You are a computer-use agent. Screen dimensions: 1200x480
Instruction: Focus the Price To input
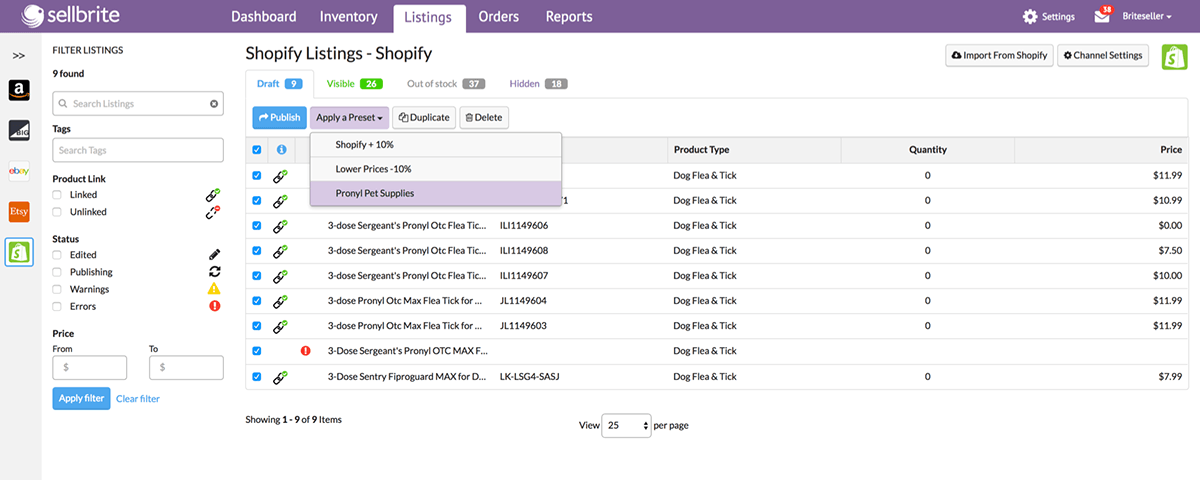(x=186, y=368)
